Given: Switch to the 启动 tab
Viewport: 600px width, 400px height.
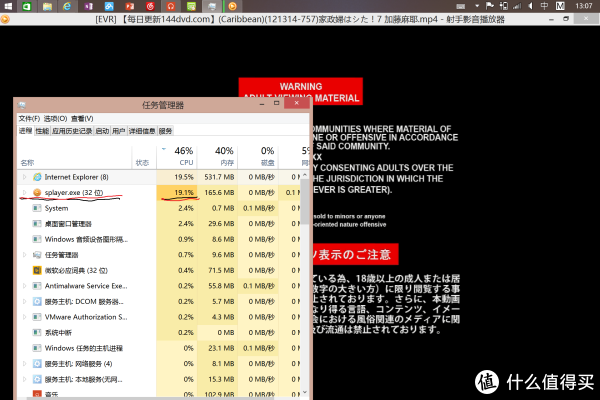Looking at the screenshot, I should tap(102, 131).
